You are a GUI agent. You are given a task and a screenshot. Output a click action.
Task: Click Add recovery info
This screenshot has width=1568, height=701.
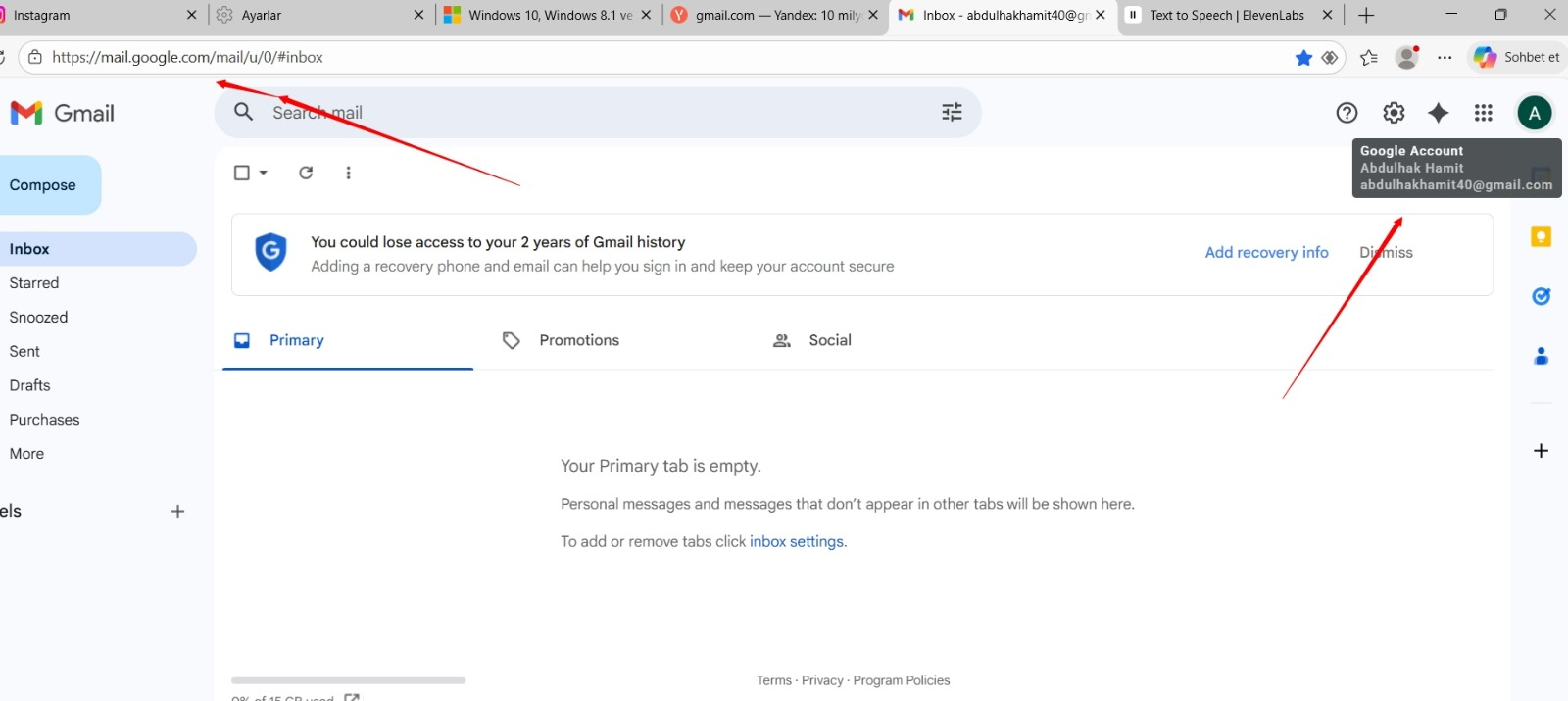coord(1266,253)
